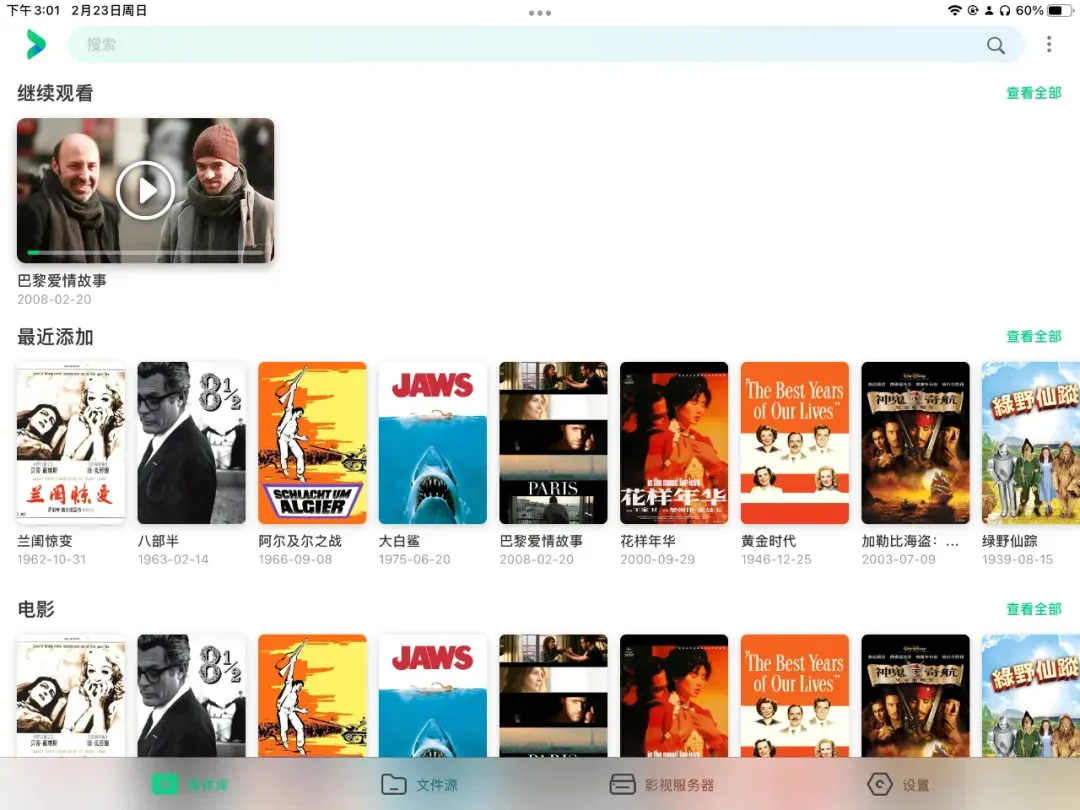Screen dimensions: 1080x810
Task: Open PARIS poster in 最近添加
Action: (553, 443)
